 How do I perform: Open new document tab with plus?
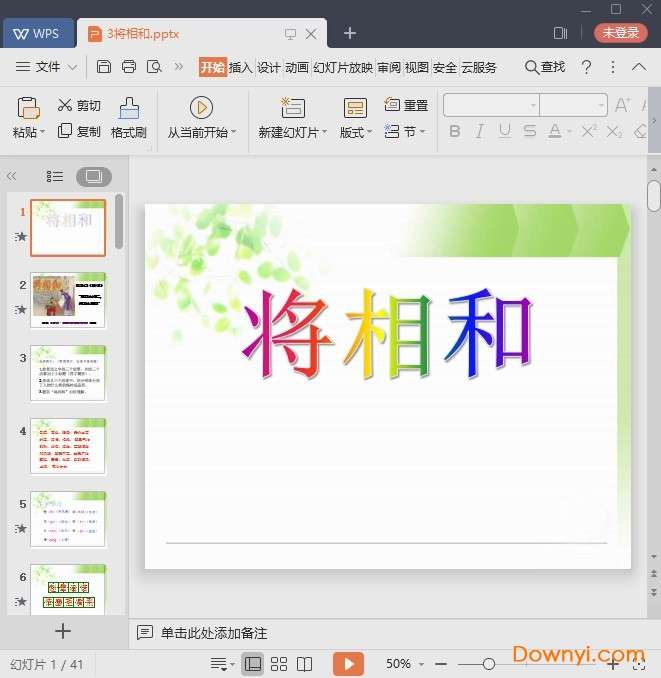[x=350, y=33]
